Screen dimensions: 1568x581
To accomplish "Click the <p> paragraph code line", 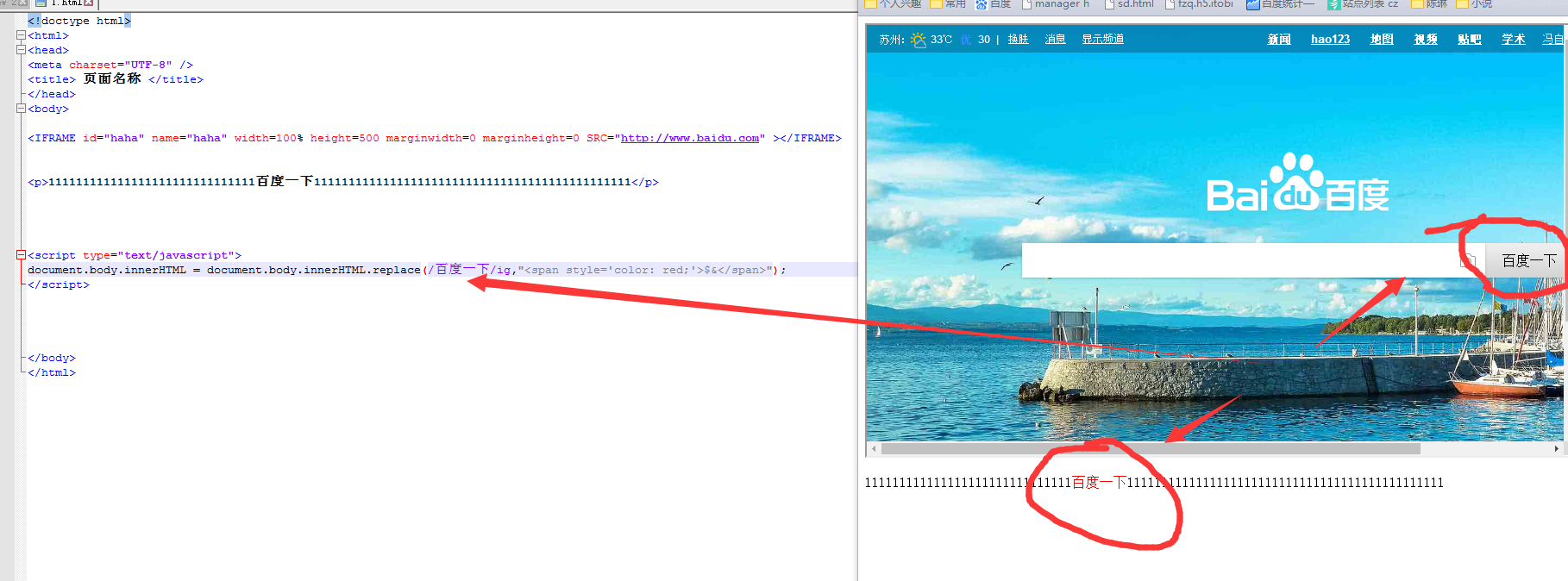I will coord(343,182).
